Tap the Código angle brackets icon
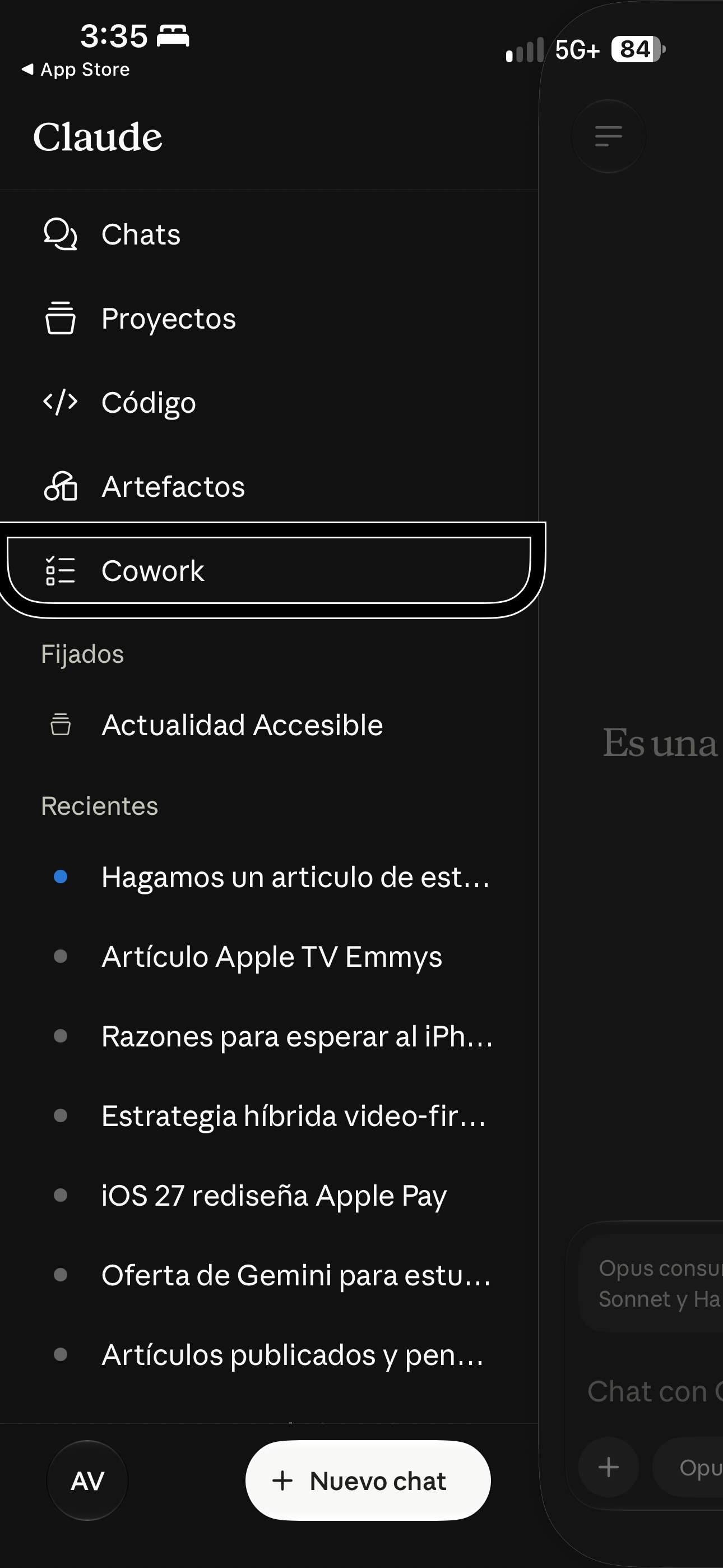 click(61, 402)
